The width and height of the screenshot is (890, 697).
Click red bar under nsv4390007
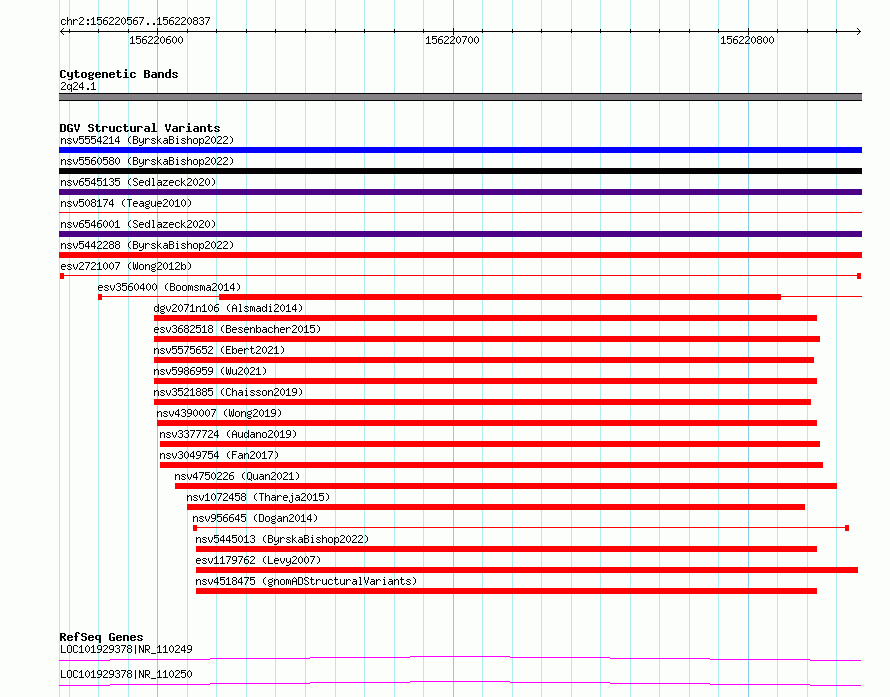[x=487, y=423]
